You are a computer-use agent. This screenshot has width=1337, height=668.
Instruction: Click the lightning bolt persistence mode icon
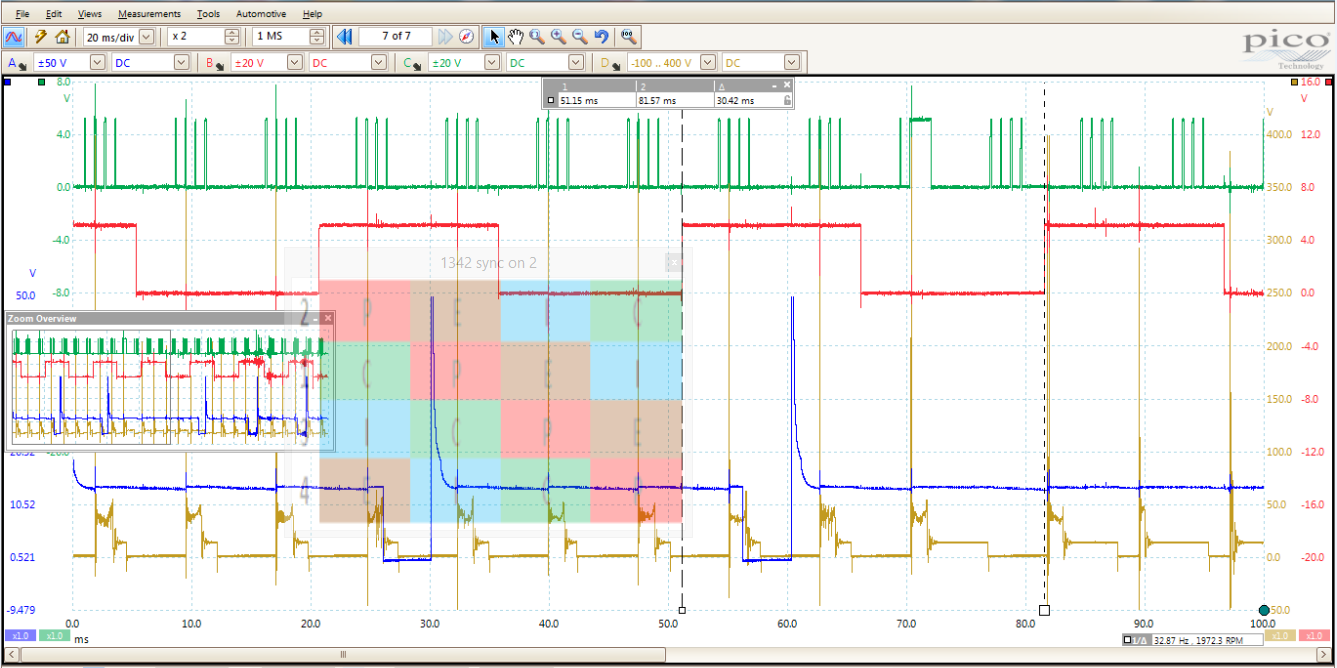coord(40,37)
